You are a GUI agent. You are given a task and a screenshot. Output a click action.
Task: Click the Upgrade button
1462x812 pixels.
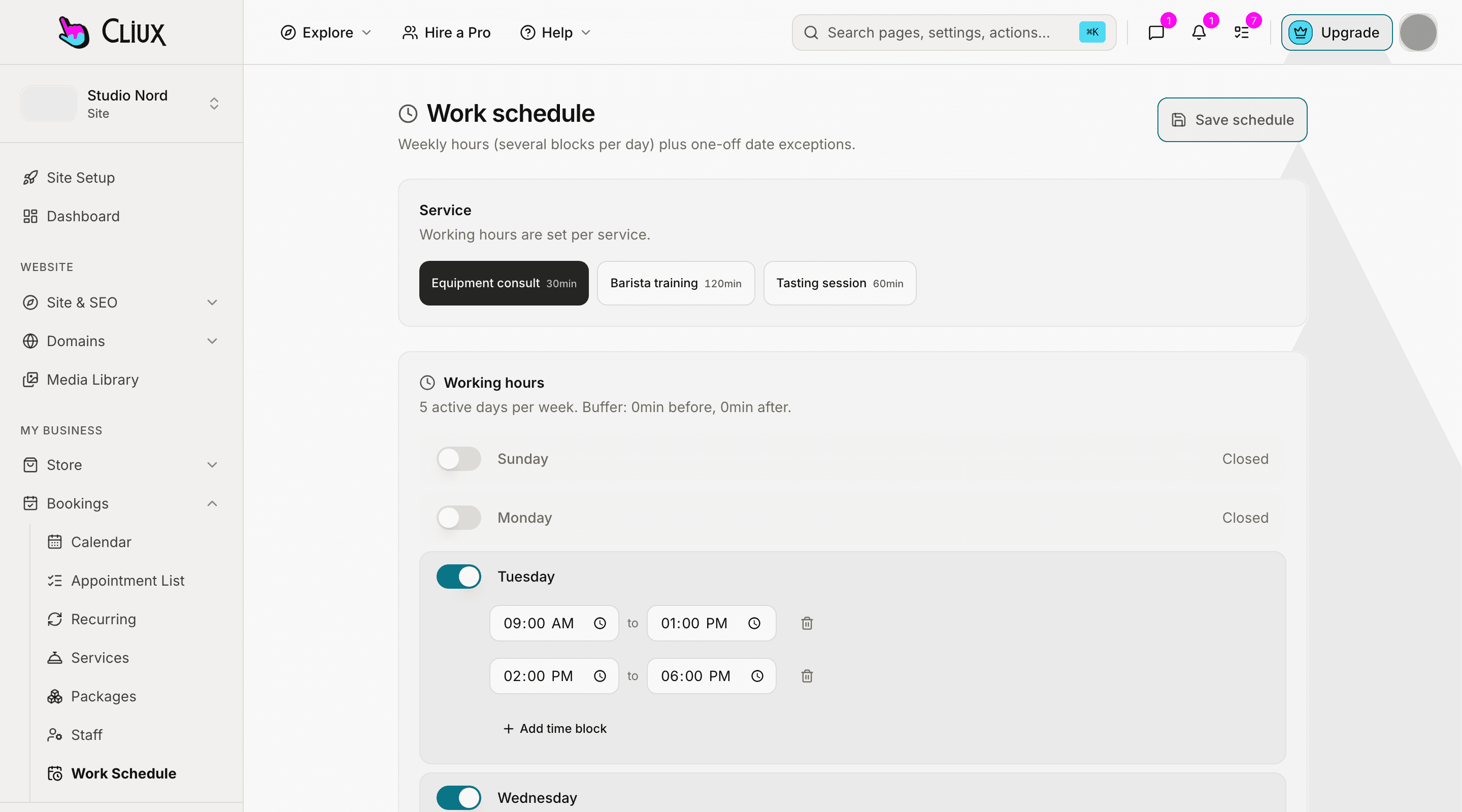[1337, 32]
